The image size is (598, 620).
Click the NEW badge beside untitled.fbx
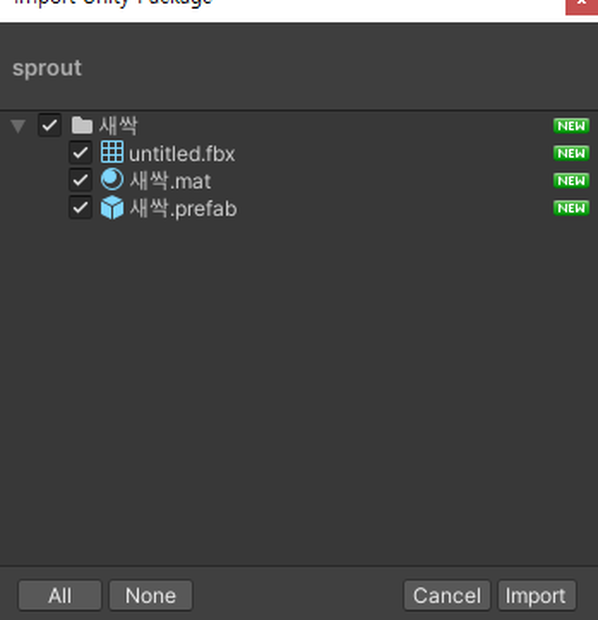(x=571, y=153)
